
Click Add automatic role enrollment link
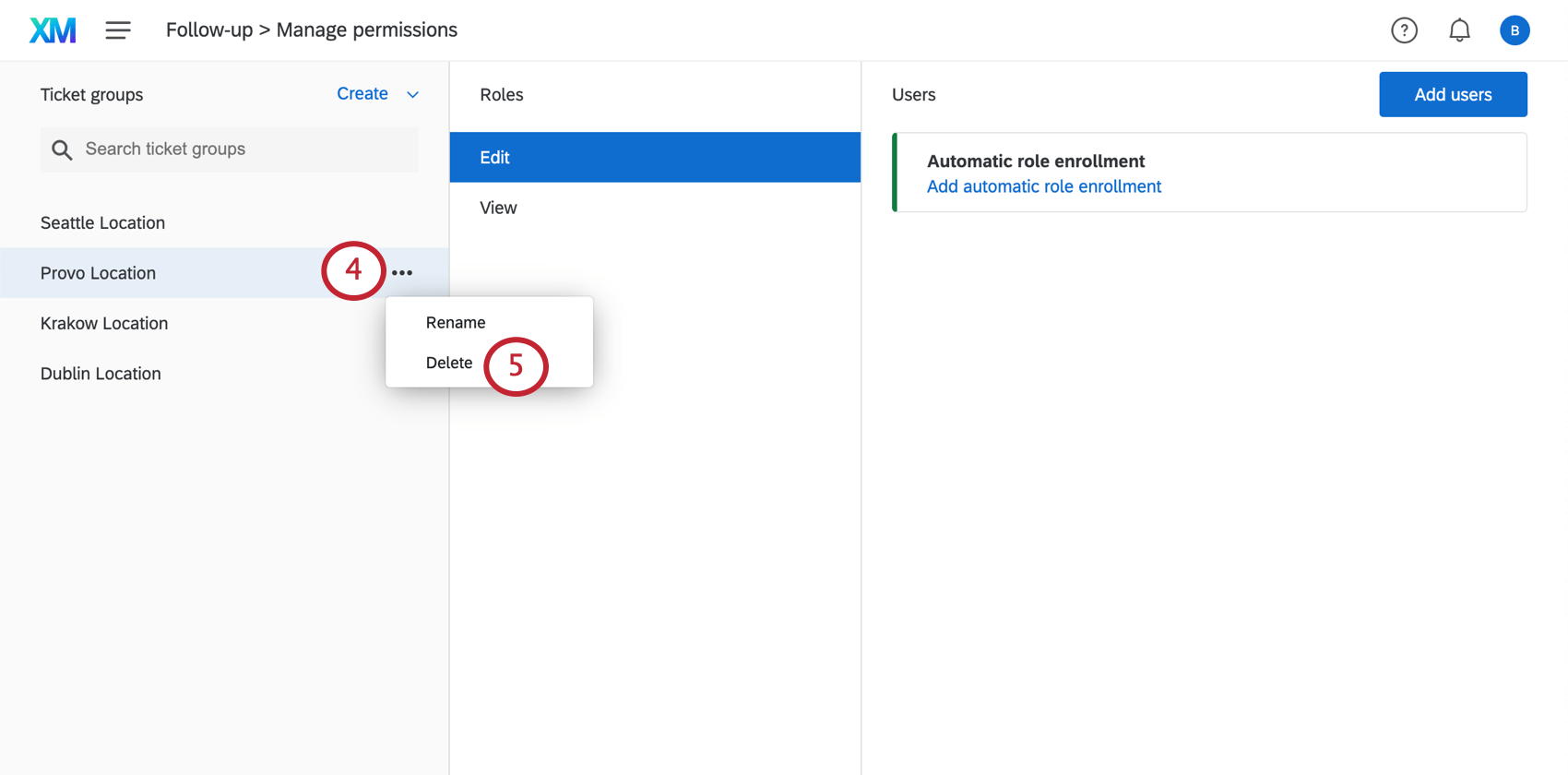(1043, 186)
